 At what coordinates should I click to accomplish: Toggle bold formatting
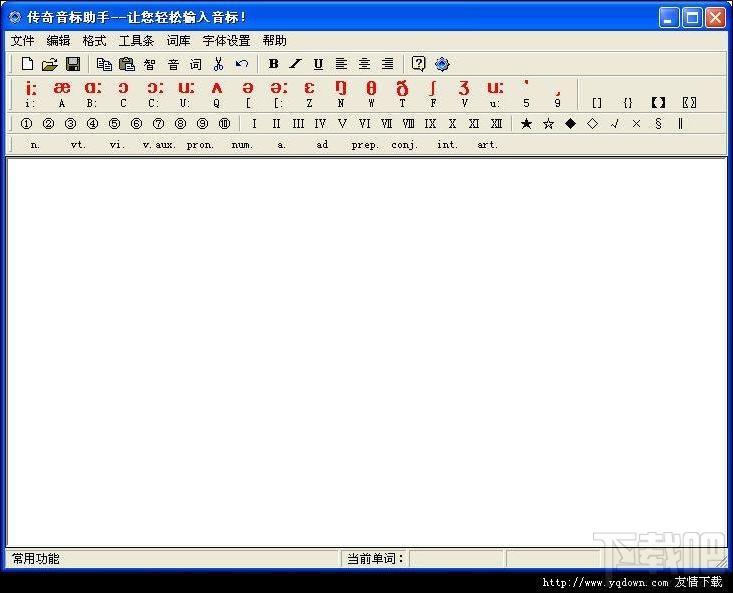(x=273, y=64)
